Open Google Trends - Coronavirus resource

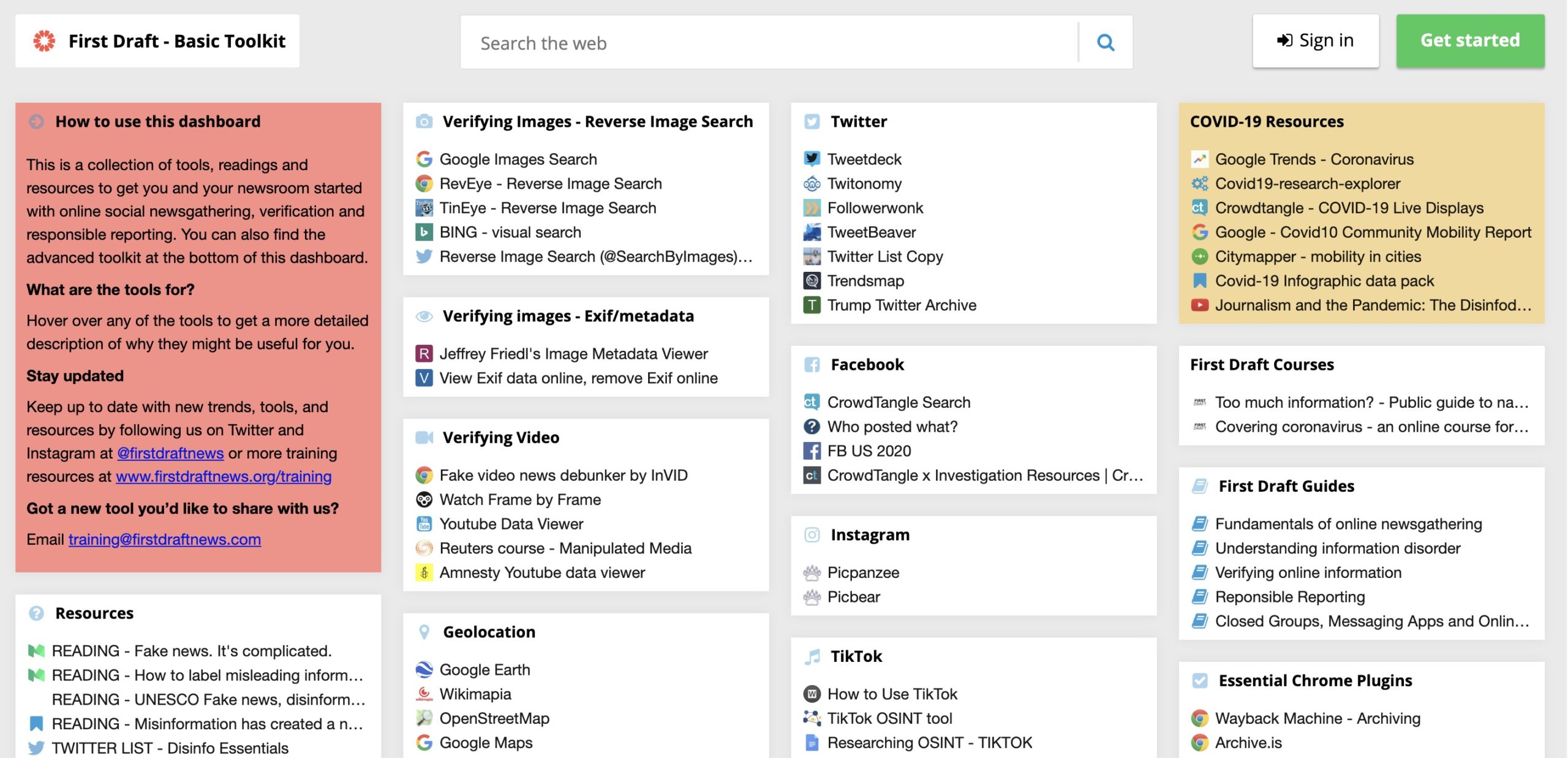1314,159
